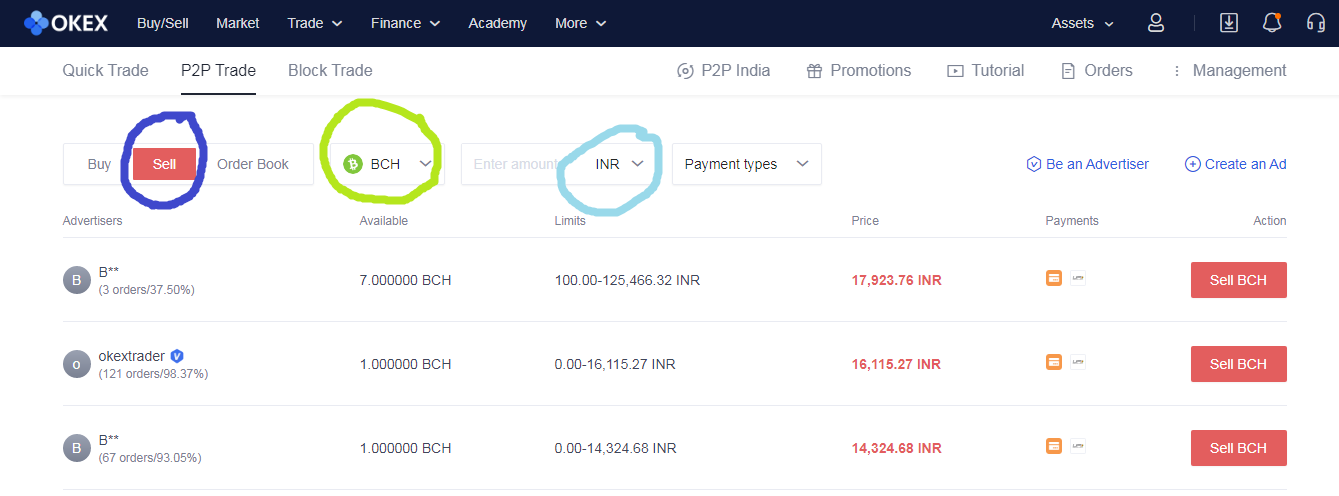Click the download app icon
Image resolution: width=1339 pixels, height=496 pixels.
click(1229, 23)
